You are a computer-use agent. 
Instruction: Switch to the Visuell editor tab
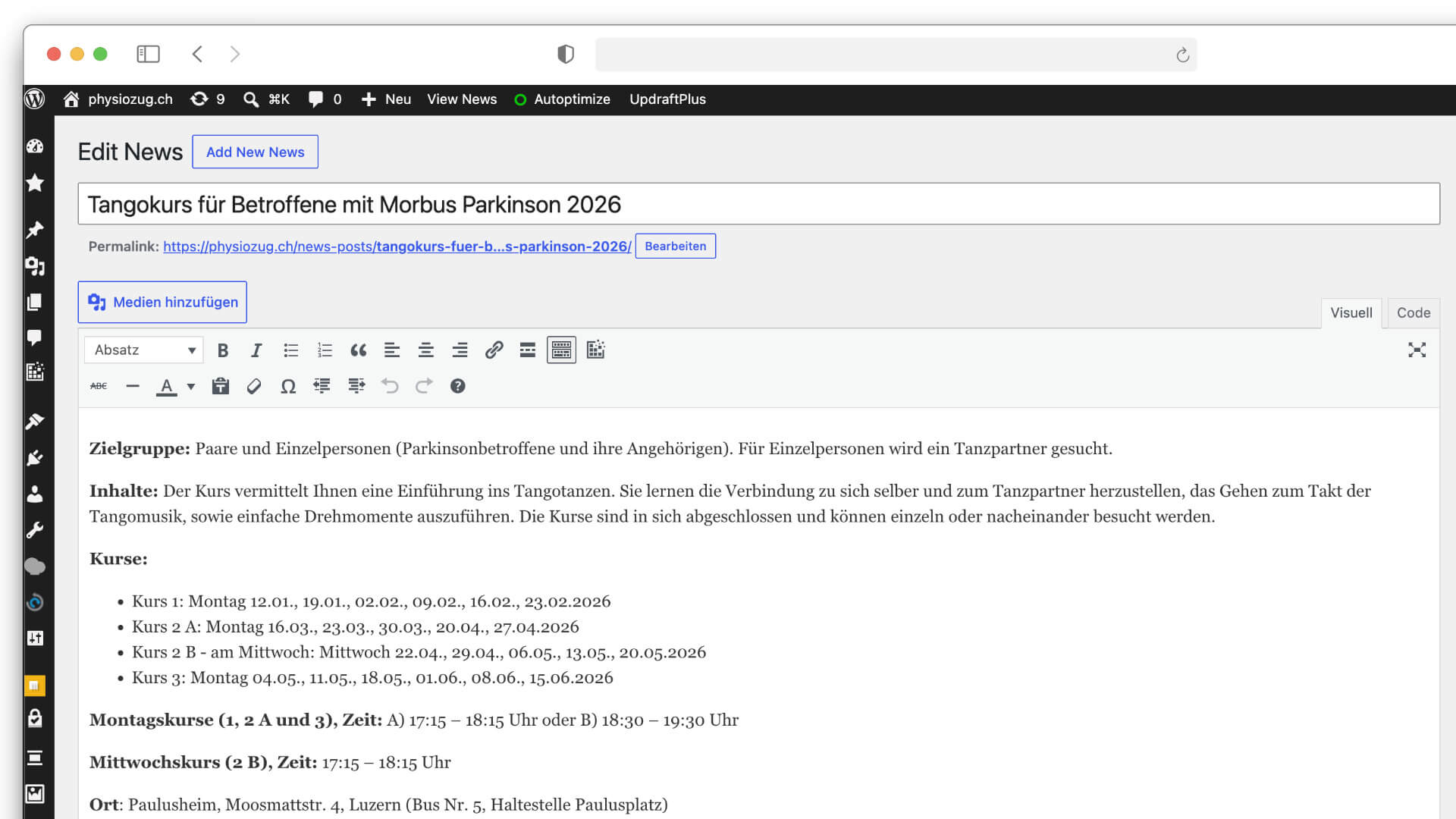[x=1351, y=312]
